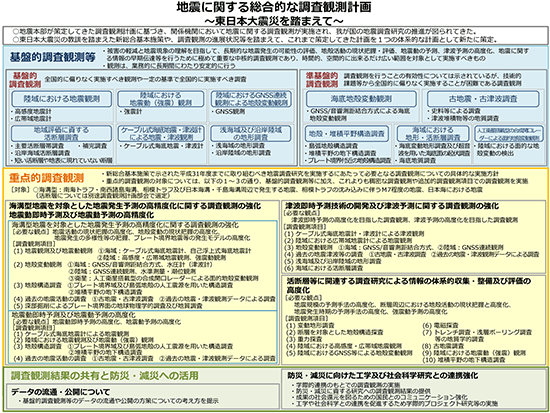Select the heading 地震動即時予測及び地震動予測の高精度化 in bold
The image size is (550, 413).
(x=81, y=214)
